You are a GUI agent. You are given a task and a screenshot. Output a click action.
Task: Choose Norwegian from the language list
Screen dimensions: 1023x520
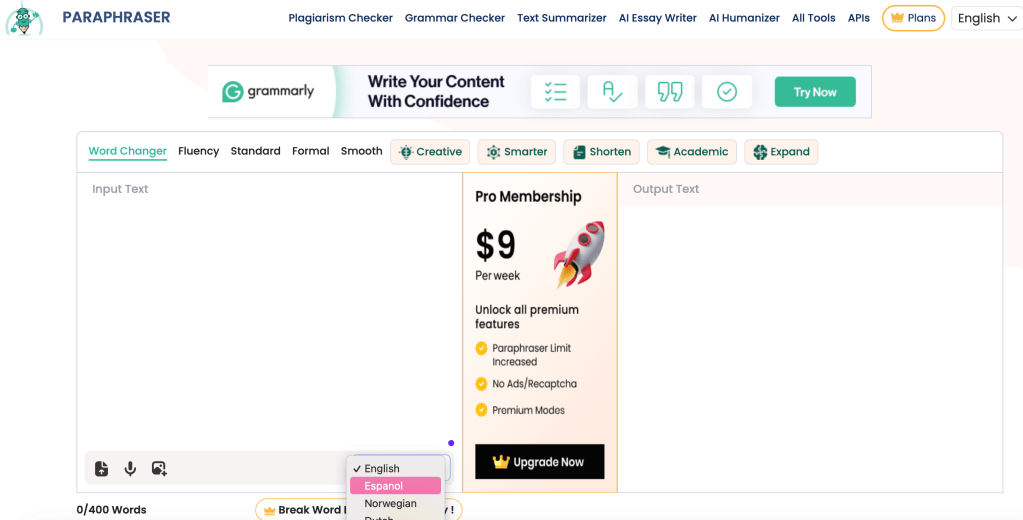[x=390, y=504]
